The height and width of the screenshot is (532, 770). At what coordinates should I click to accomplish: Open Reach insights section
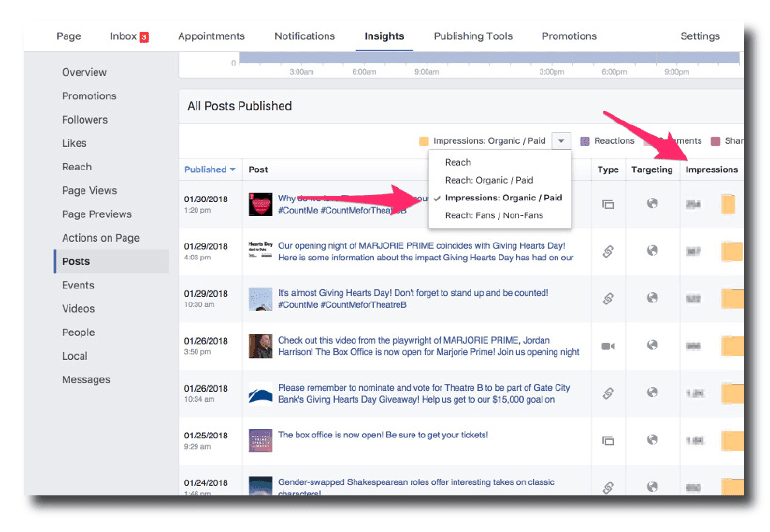[77, 167]
